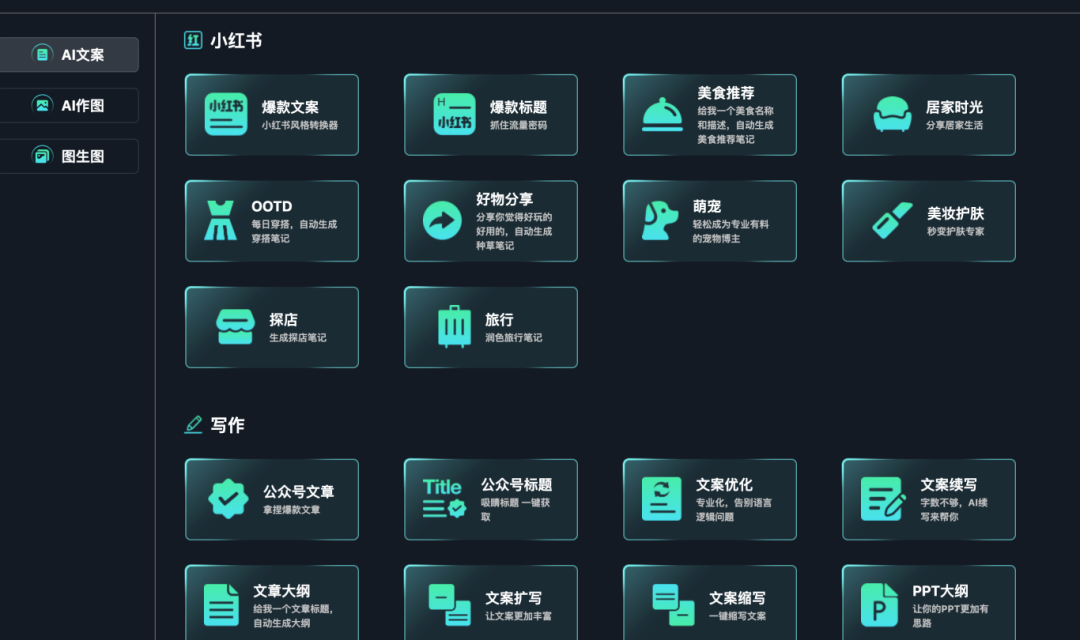This screenshot has height=640, width=1080.
Task: Click the 居家时光 sofa icon
Action: click(892, 114)
